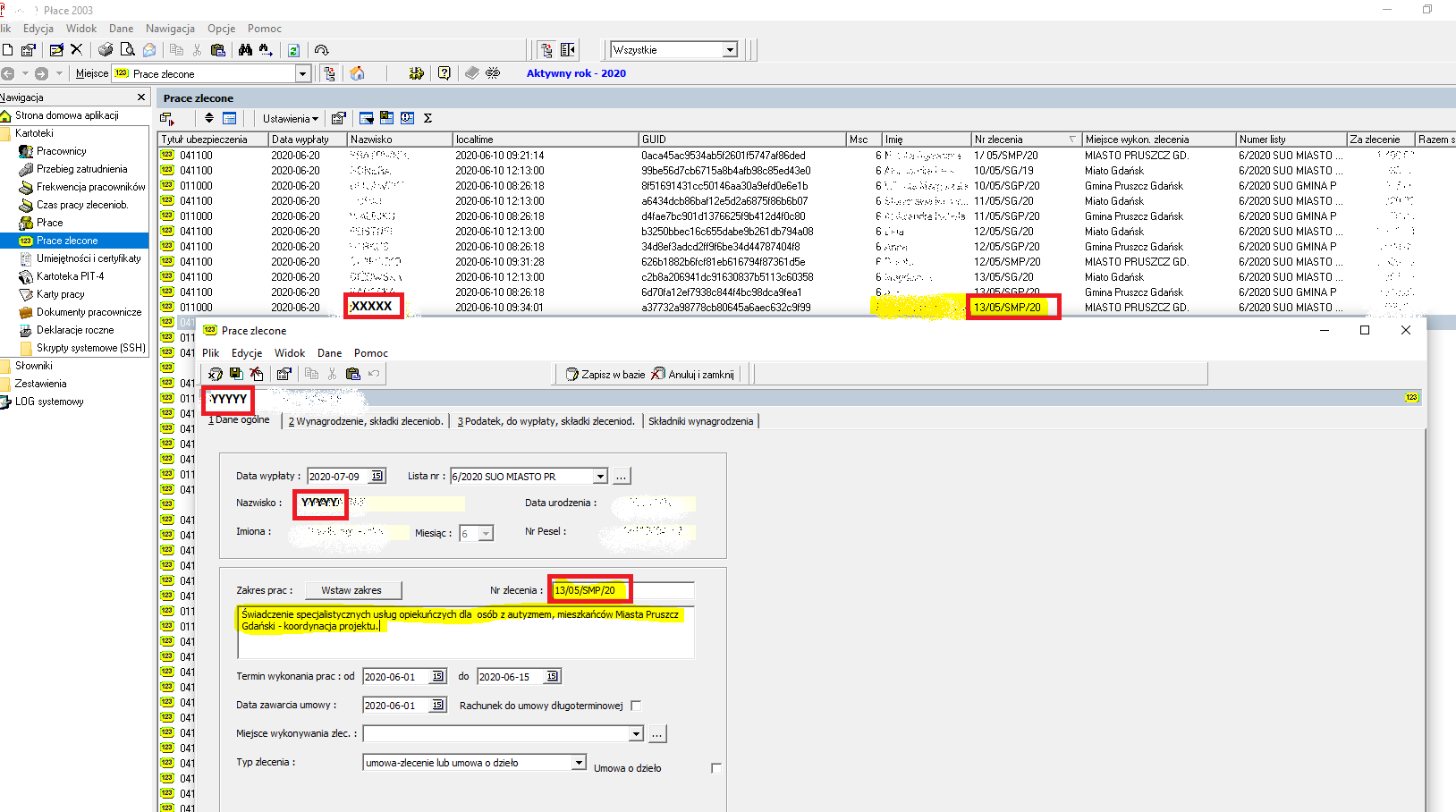Click the floppy disk save icon in dialog toolbar
The image size is (1456, 812).
(236, 374)
